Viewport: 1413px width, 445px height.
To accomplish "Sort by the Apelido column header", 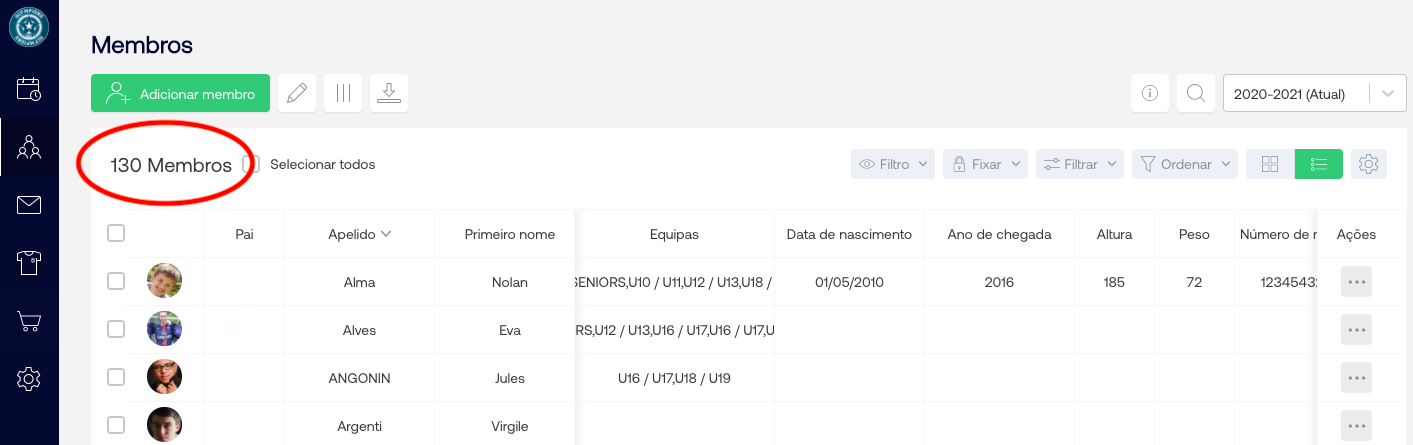I will point(359,234).
